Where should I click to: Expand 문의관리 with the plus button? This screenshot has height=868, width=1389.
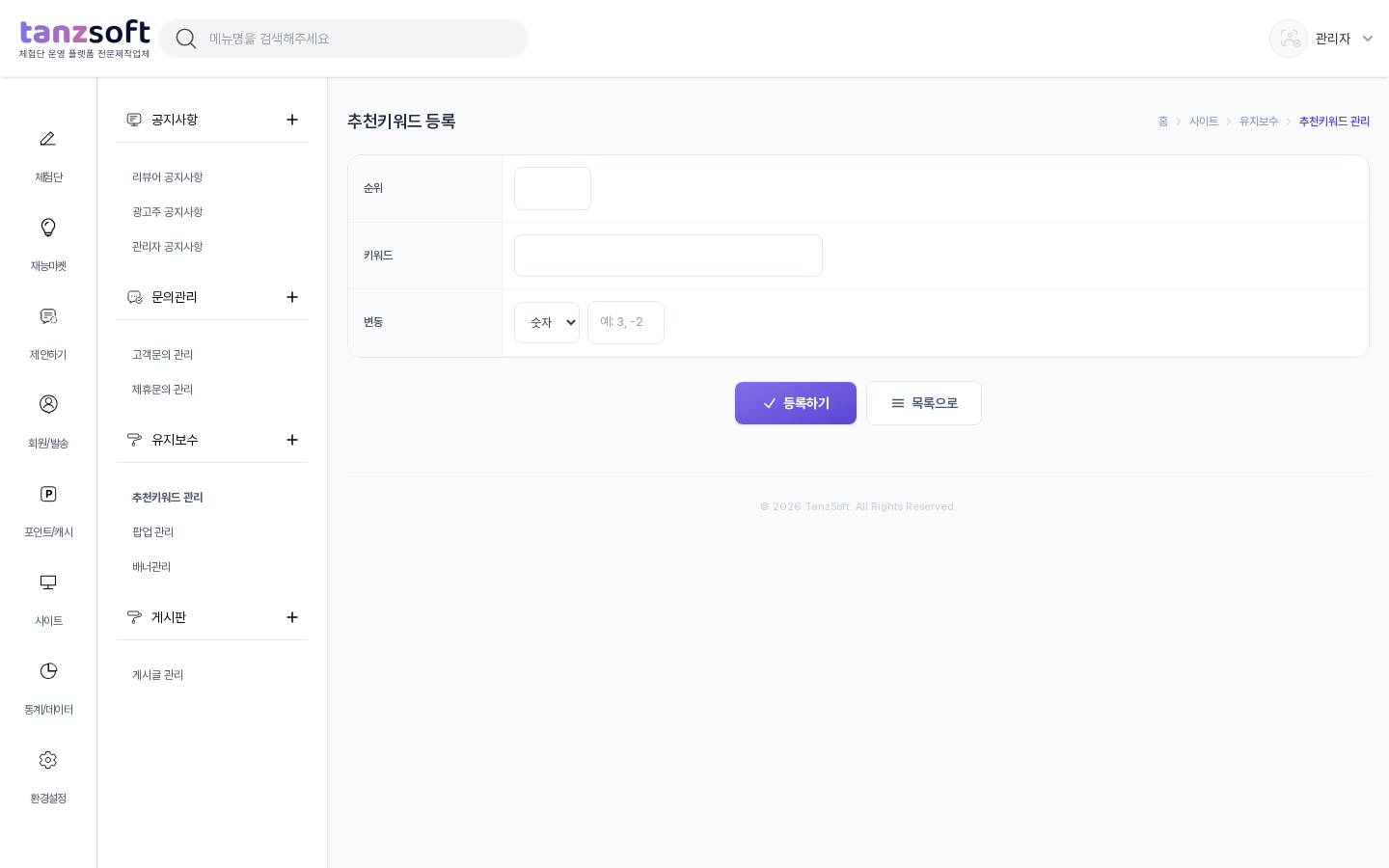pyautogui.click(x=292, y=297)
